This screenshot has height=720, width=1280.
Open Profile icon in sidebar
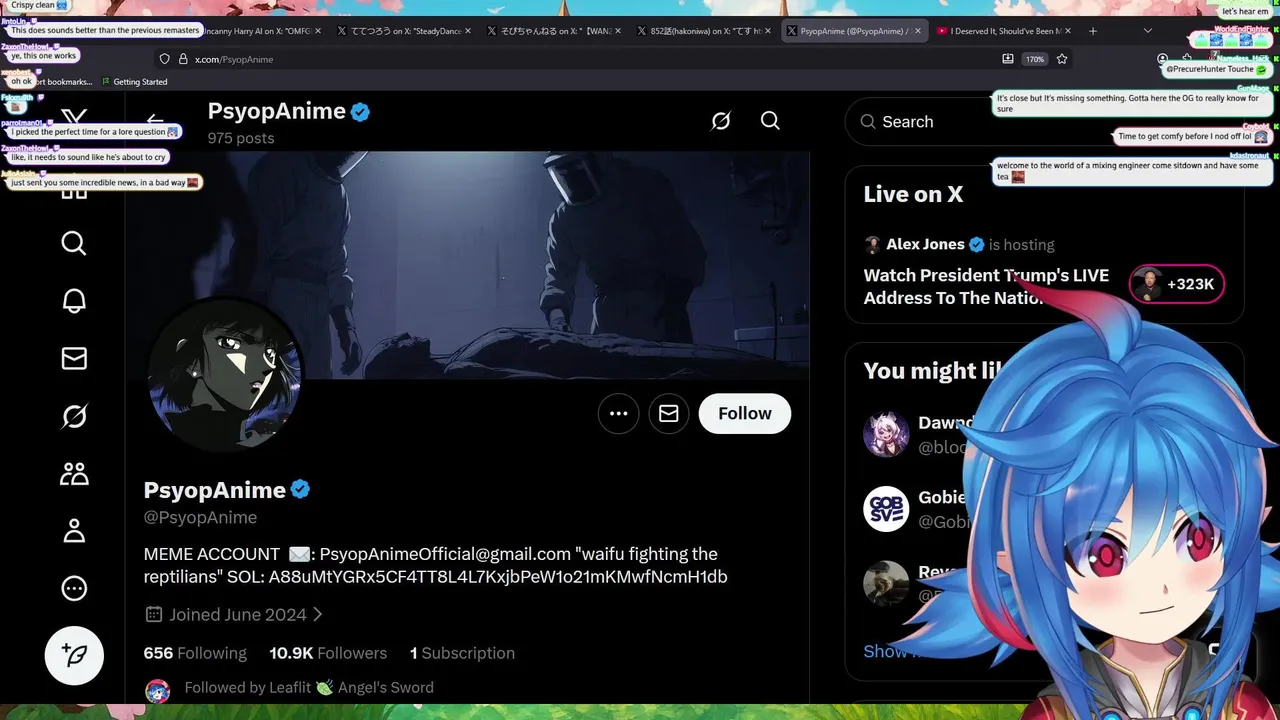[x=74, y=531]
